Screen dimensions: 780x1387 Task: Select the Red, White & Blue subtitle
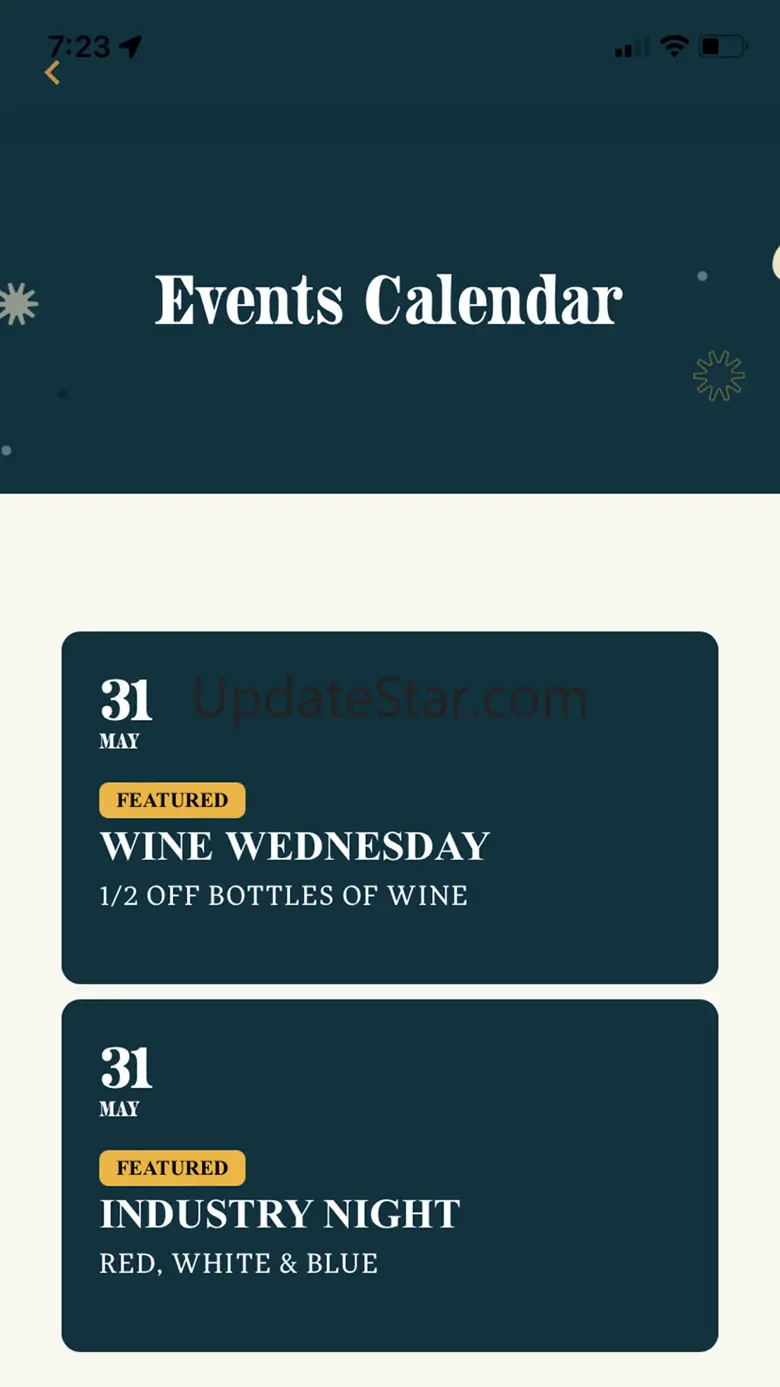coord(239,1264)
